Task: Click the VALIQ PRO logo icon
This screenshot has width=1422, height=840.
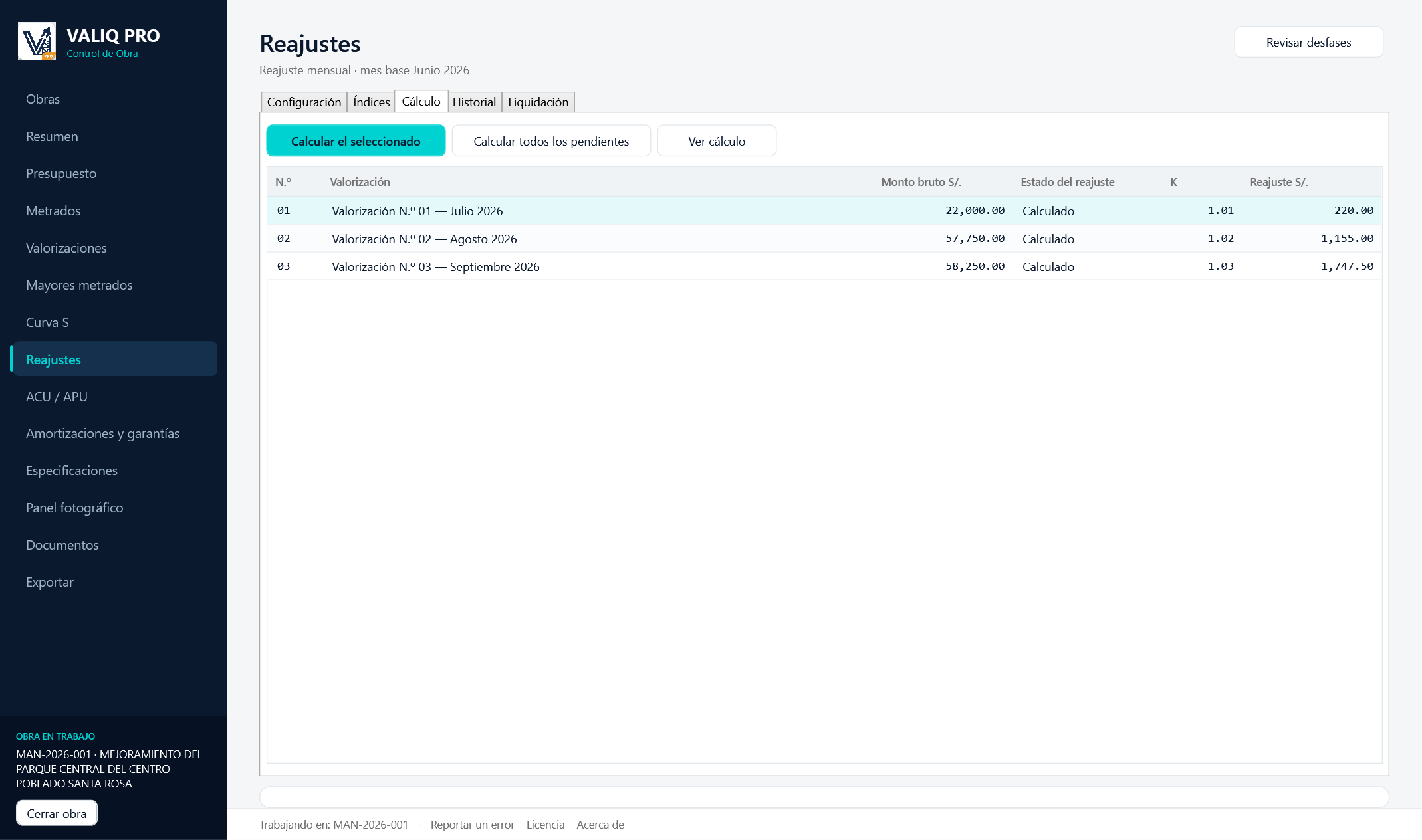Action: [x=37, y=41]
